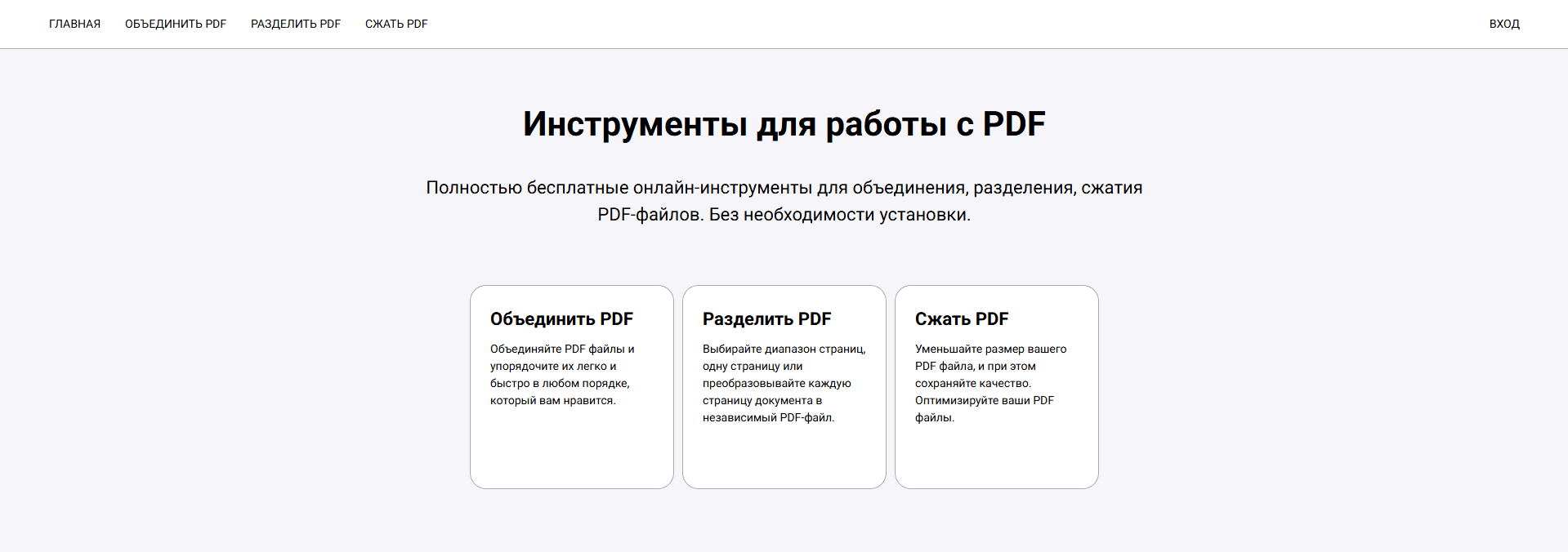
Task: Go to ОБЪЕДИНИТЬ PDF in the top menu
Action: pos(176,24)
